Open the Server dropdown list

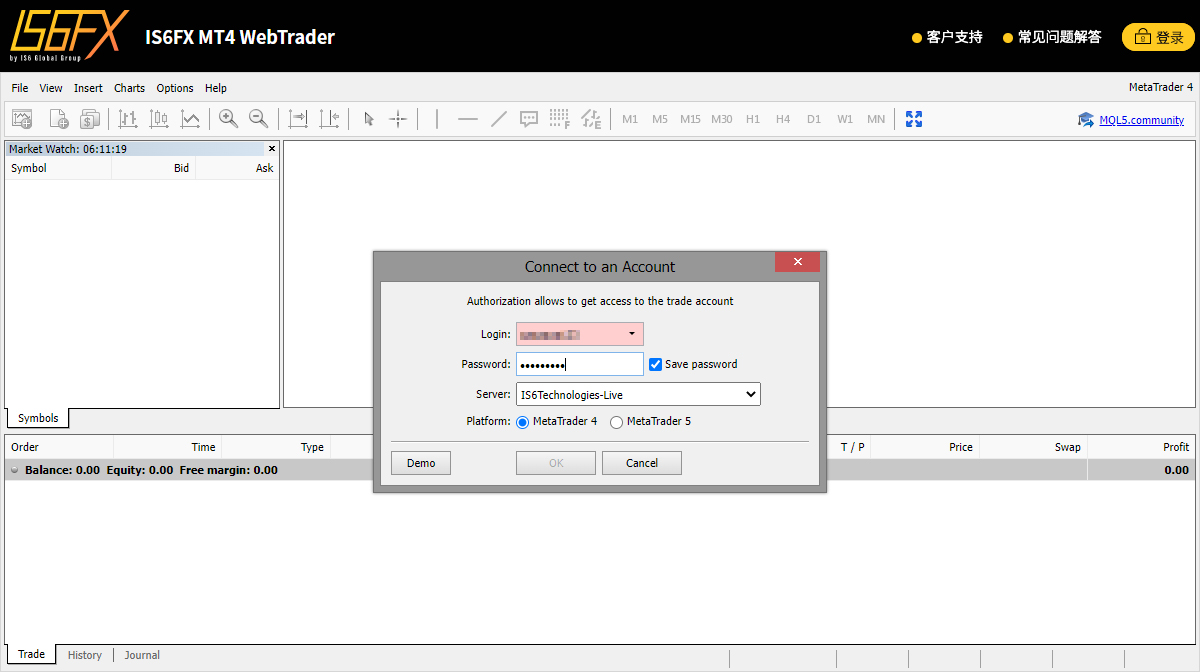(638, 394)
